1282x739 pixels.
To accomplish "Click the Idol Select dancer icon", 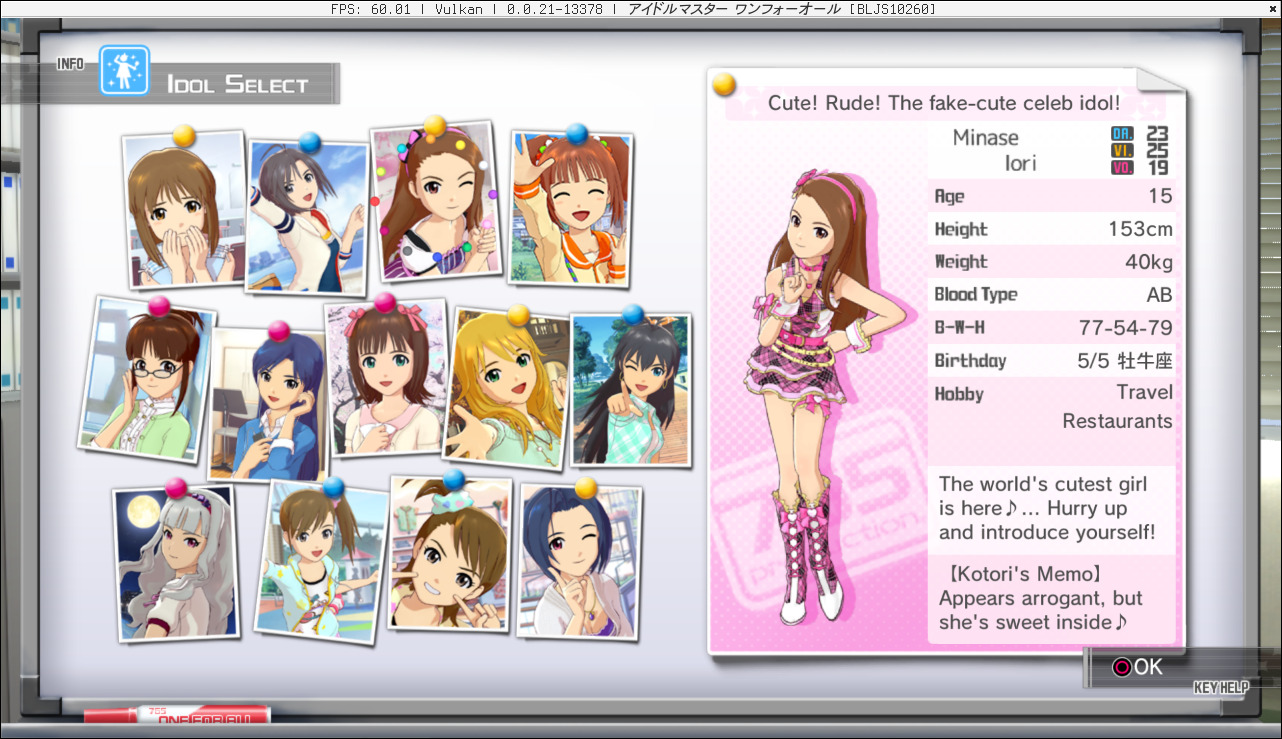I will (124, 70).
